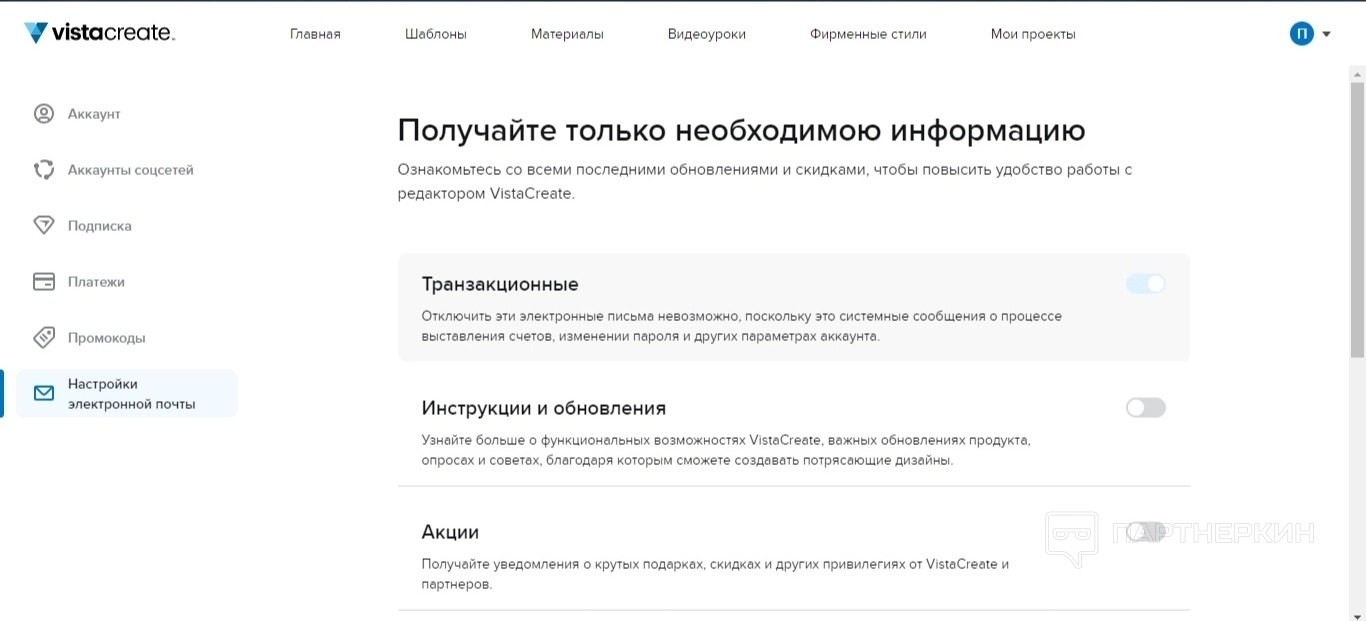The image size is (1366, 621).
Task: Open the Главная menu item
Action: pyautogui.click(x=315, y=34)
